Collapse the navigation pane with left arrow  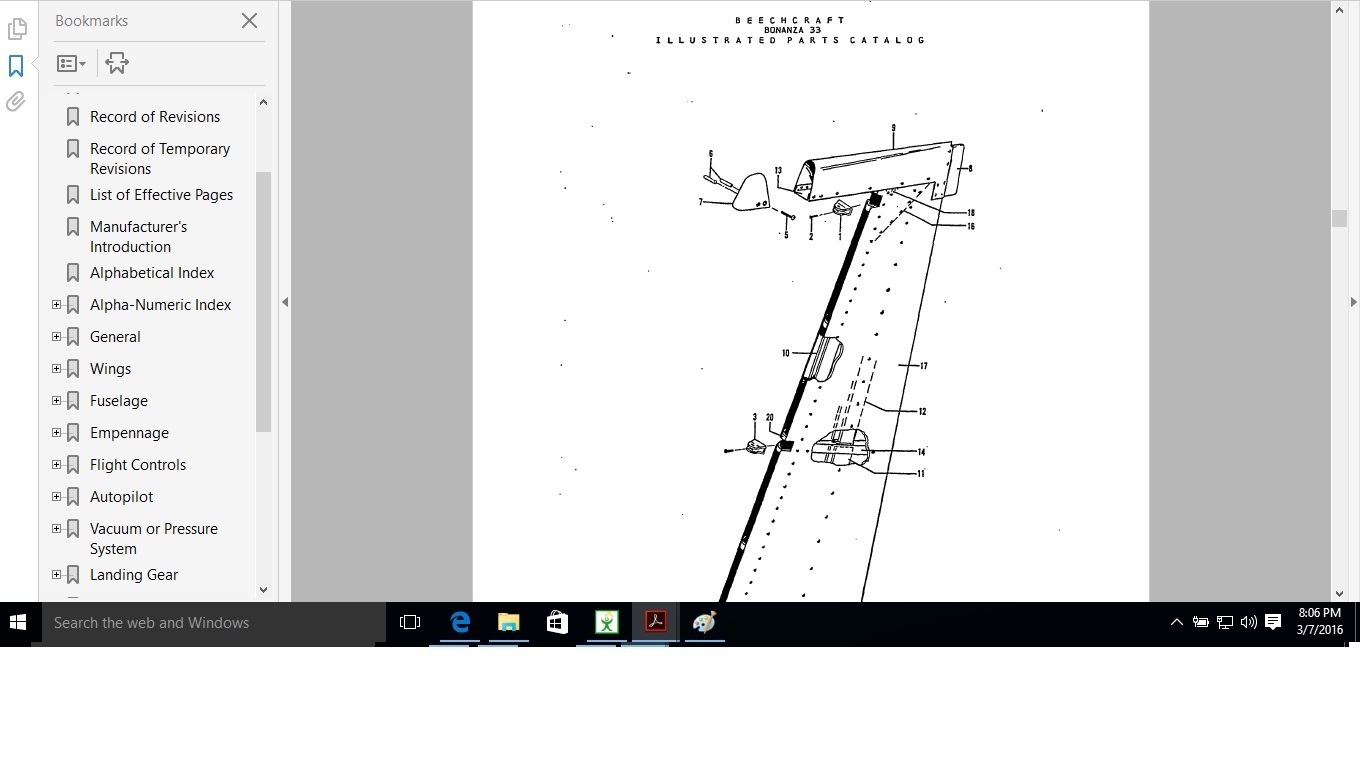pyautogui.click(x=285, y=302)
